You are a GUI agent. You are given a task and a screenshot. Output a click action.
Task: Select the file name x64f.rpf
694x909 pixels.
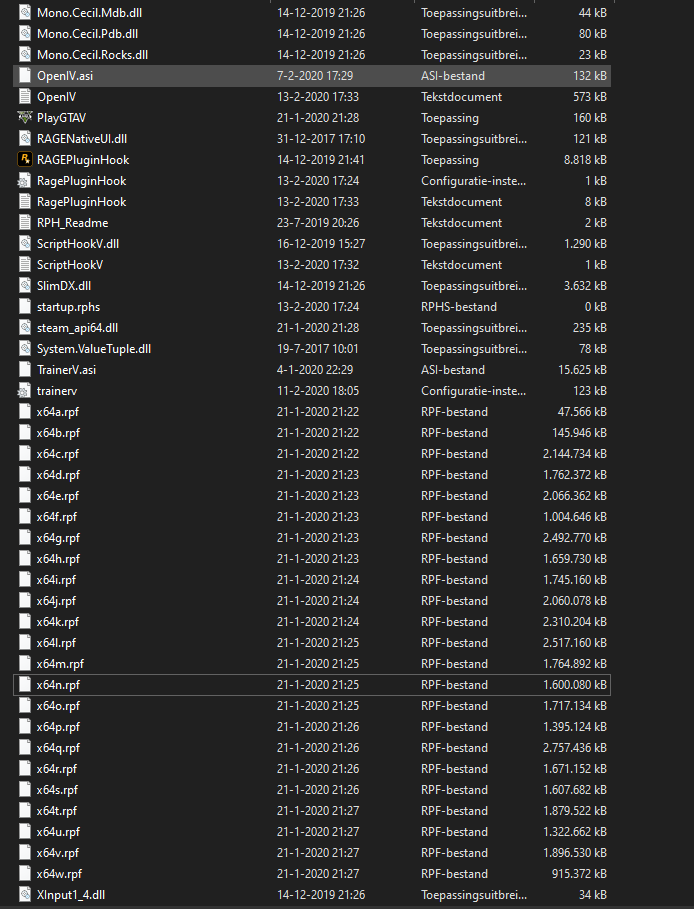click(57, 517)
